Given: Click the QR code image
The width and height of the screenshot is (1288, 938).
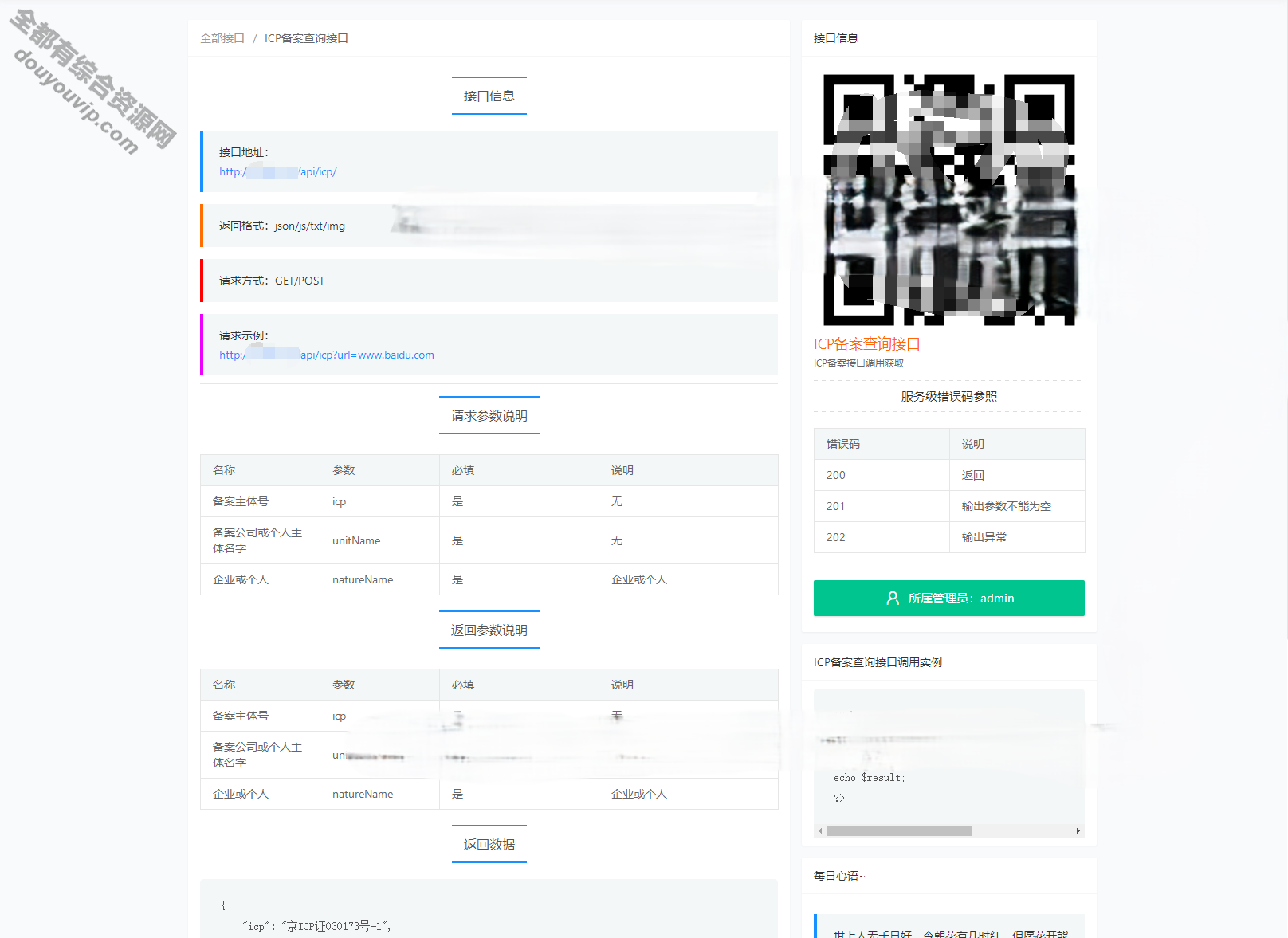Looking at the screenshot, I should (948, 199).
